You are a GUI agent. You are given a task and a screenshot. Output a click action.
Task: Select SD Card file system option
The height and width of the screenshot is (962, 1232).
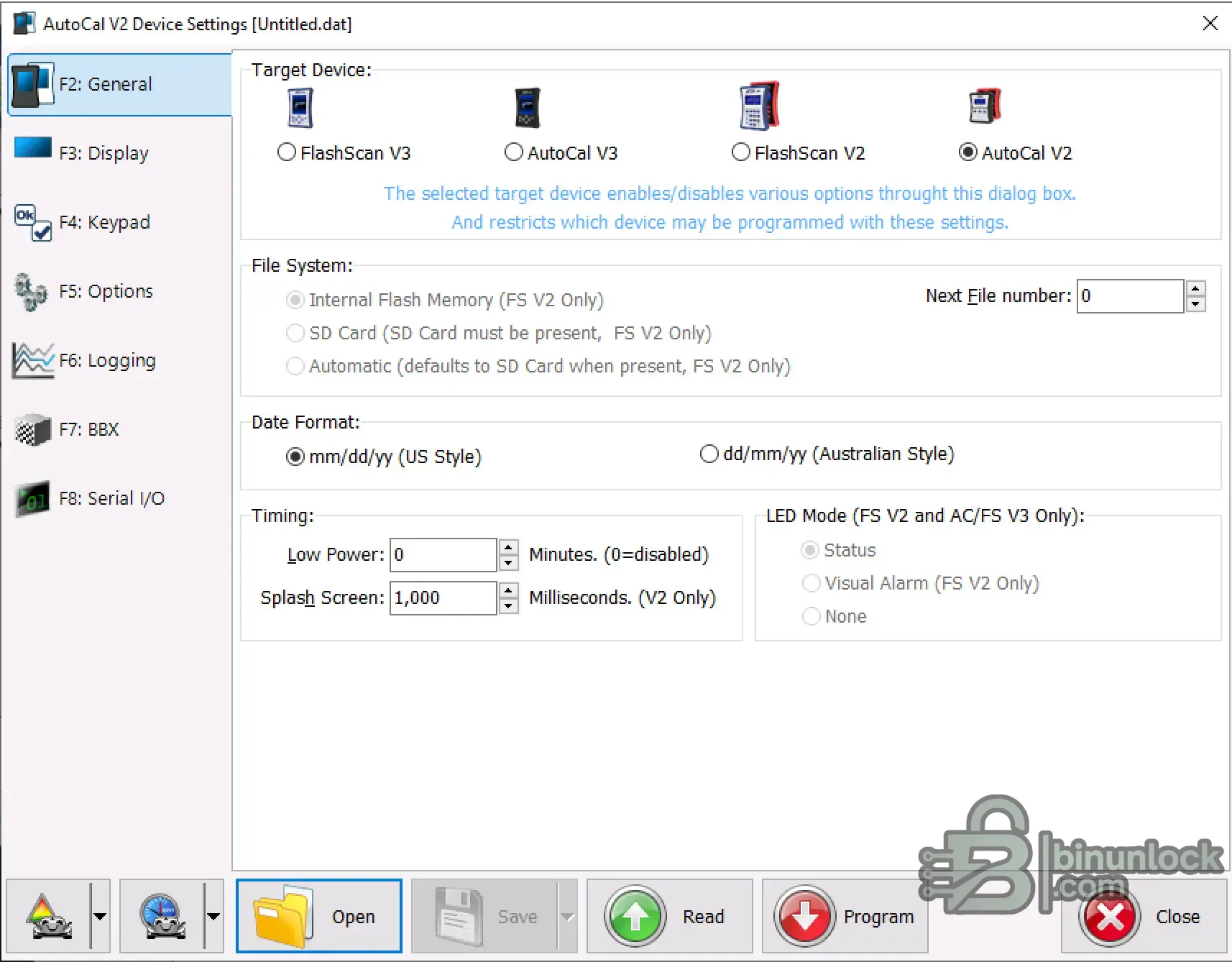(x=499, y=333)
